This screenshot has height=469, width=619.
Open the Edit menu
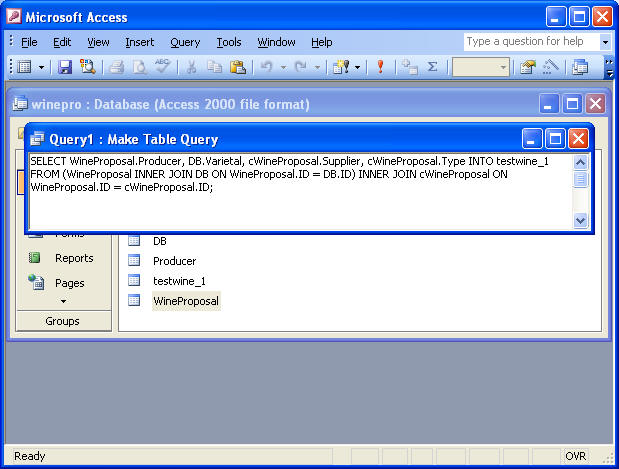point(62,42)
